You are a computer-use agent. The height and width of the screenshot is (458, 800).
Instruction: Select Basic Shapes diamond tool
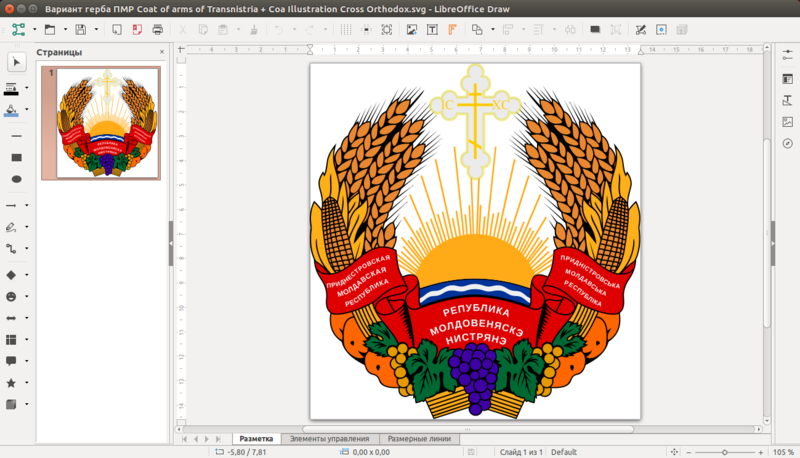(11, 275)
